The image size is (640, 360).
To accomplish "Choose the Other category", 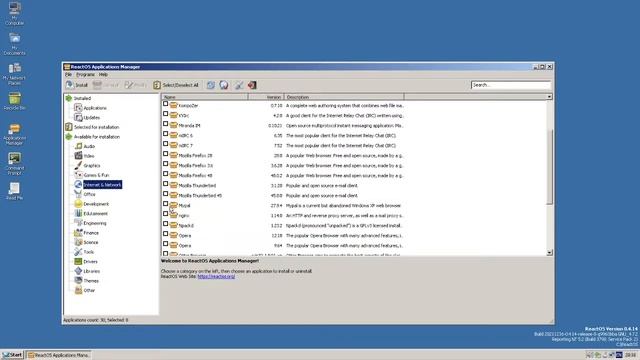I will 89,291.
